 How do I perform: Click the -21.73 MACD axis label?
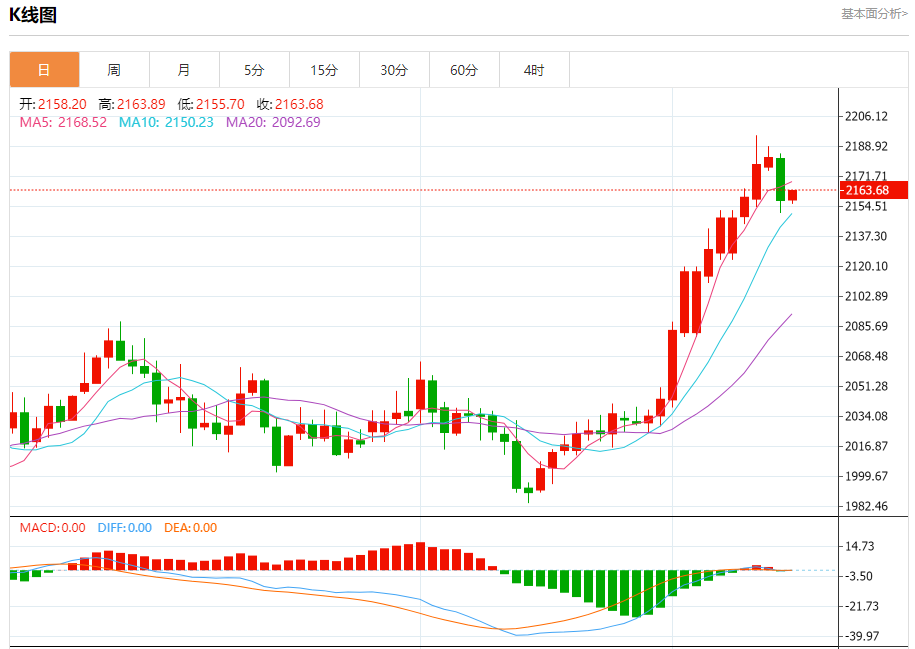point(862,606)
